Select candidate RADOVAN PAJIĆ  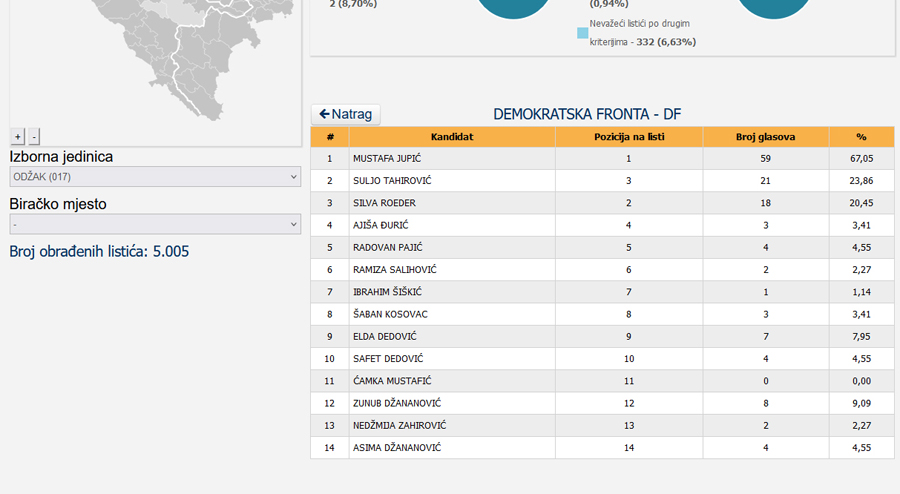[x=387, y=247]
